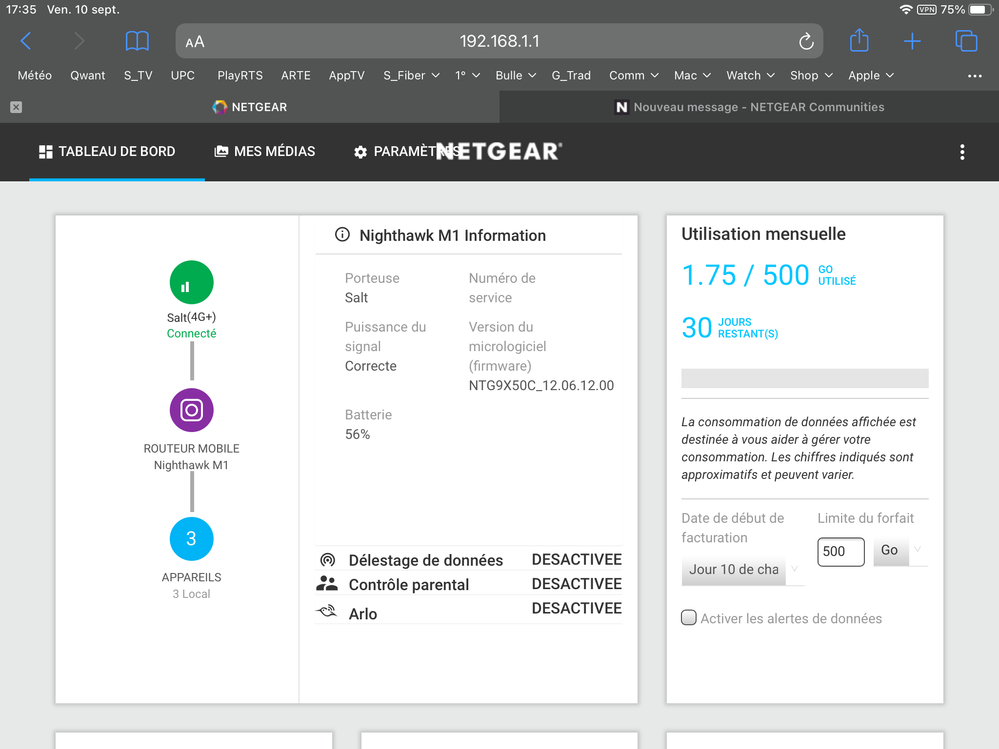Open Safari bookmarks book icon
This screenshot has width=999, height=749.
tap(137, 41)
